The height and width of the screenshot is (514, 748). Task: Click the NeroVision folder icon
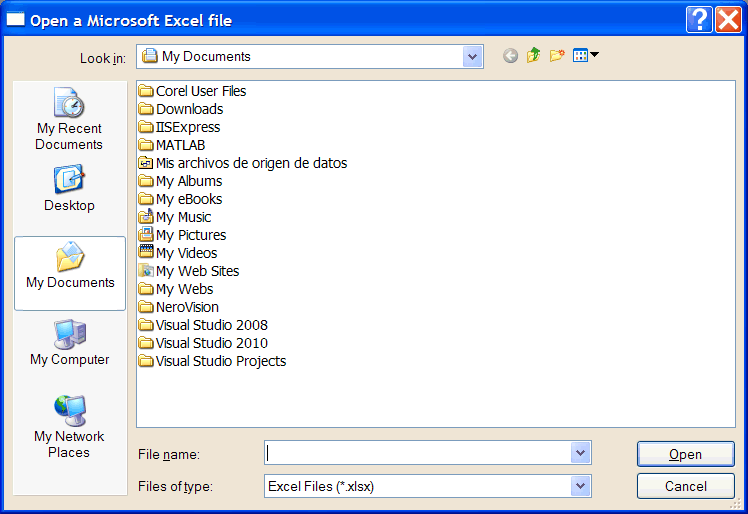(x=146, y=307)
